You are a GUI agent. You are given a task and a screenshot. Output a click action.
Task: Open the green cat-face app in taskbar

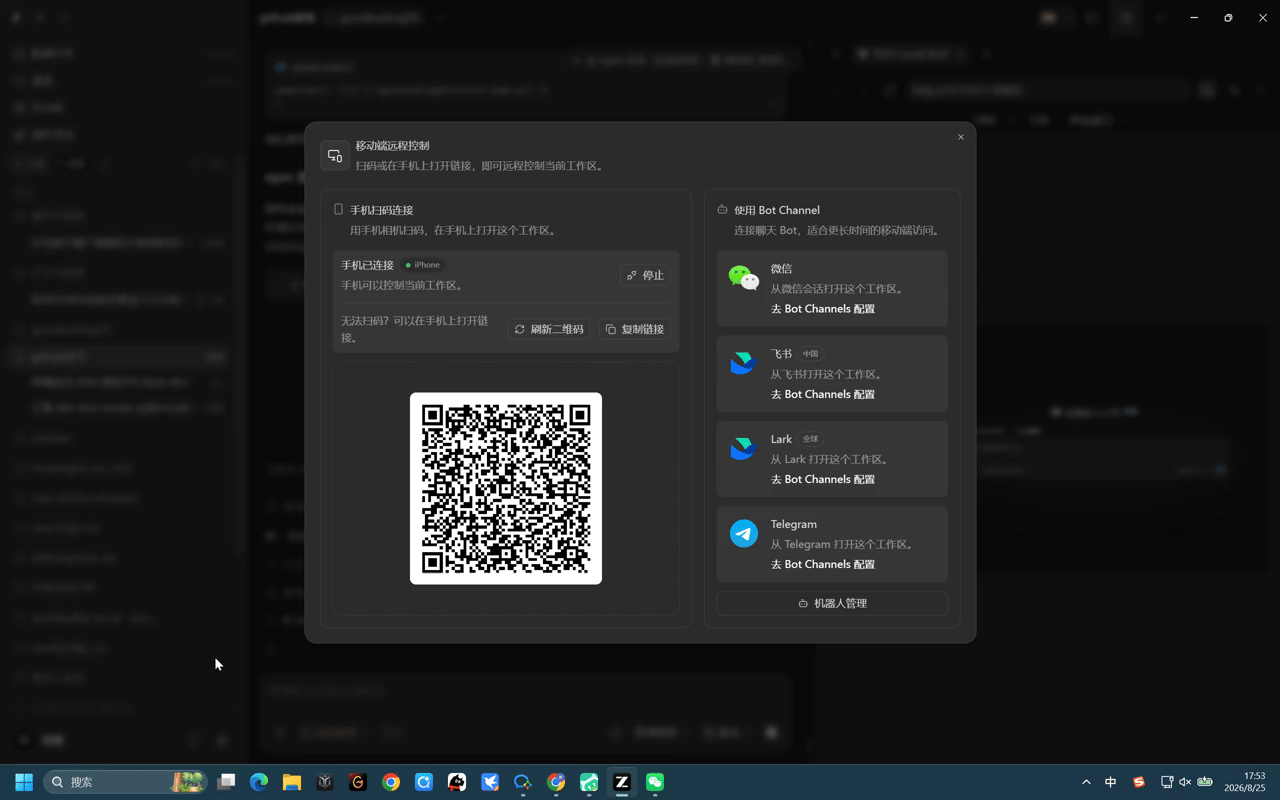click(589, 782)
